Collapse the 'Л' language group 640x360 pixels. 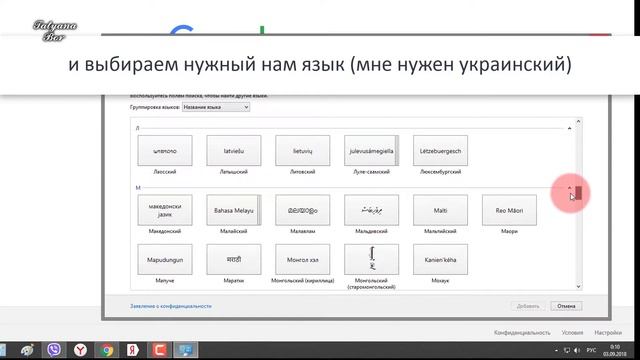coord(569,128)
